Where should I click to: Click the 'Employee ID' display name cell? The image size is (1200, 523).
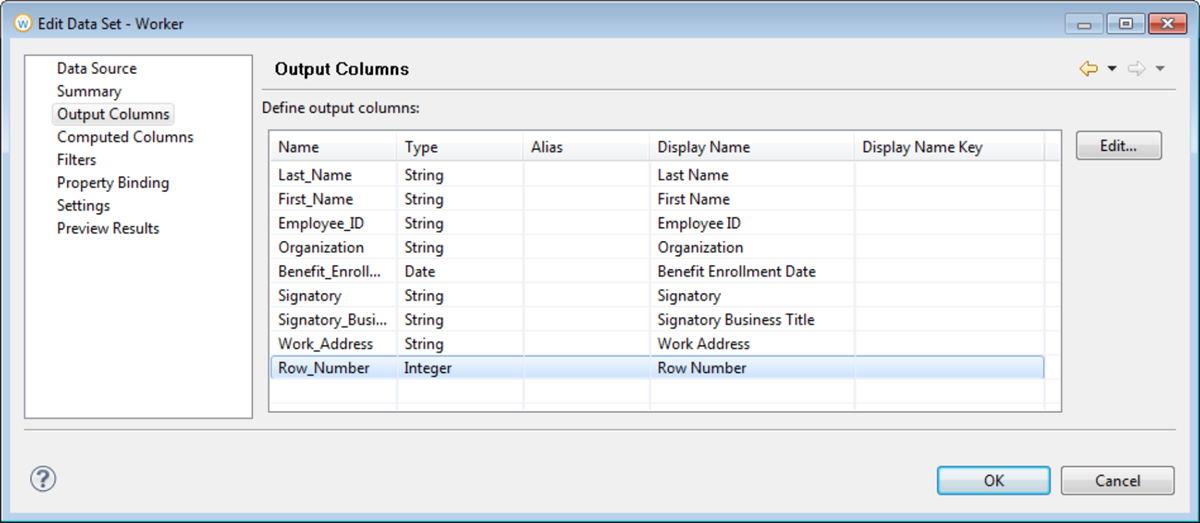point(752,223)
